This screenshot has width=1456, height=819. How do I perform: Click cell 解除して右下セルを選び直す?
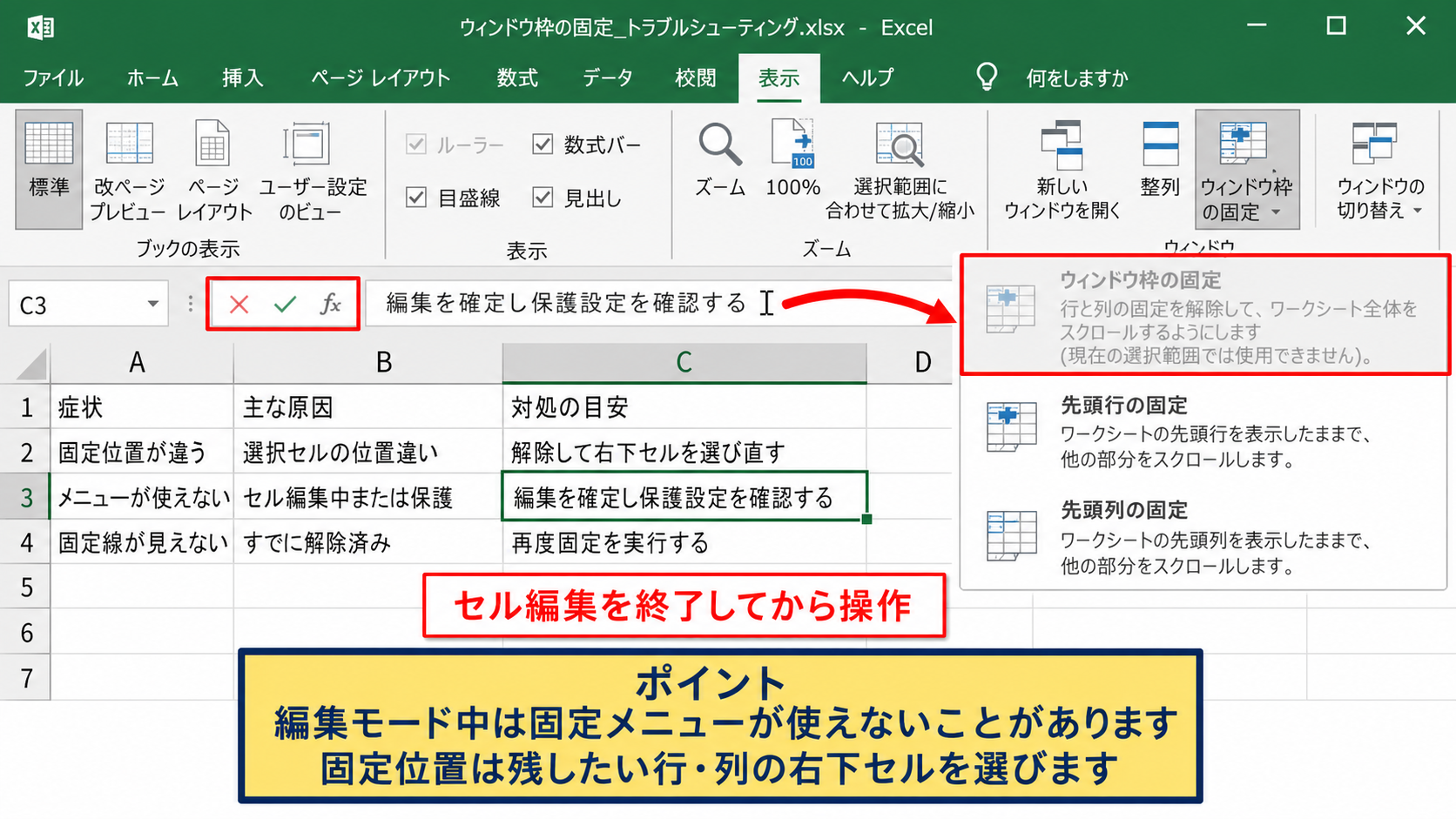684,452
